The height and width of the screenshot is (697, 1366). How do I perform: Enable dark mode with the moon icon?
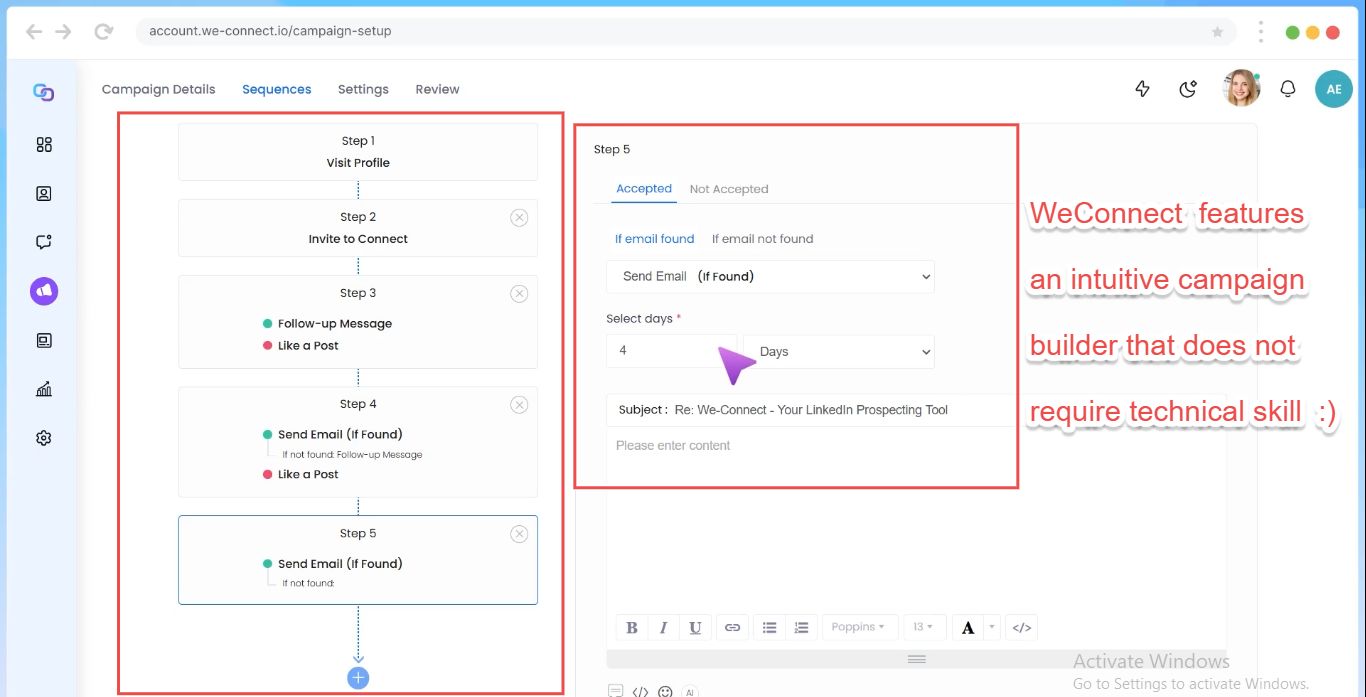1187,88
